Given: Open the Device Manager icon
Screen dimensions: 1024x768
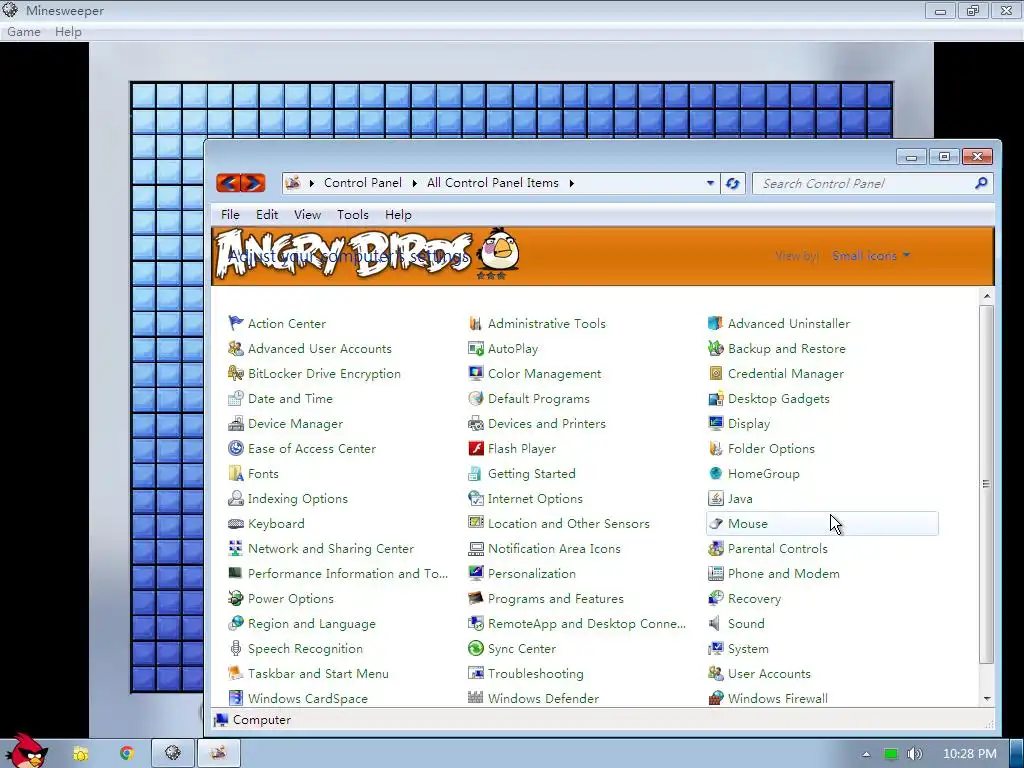Looking at the screenshot, I should pyautogui.click(x=235, y=423).
